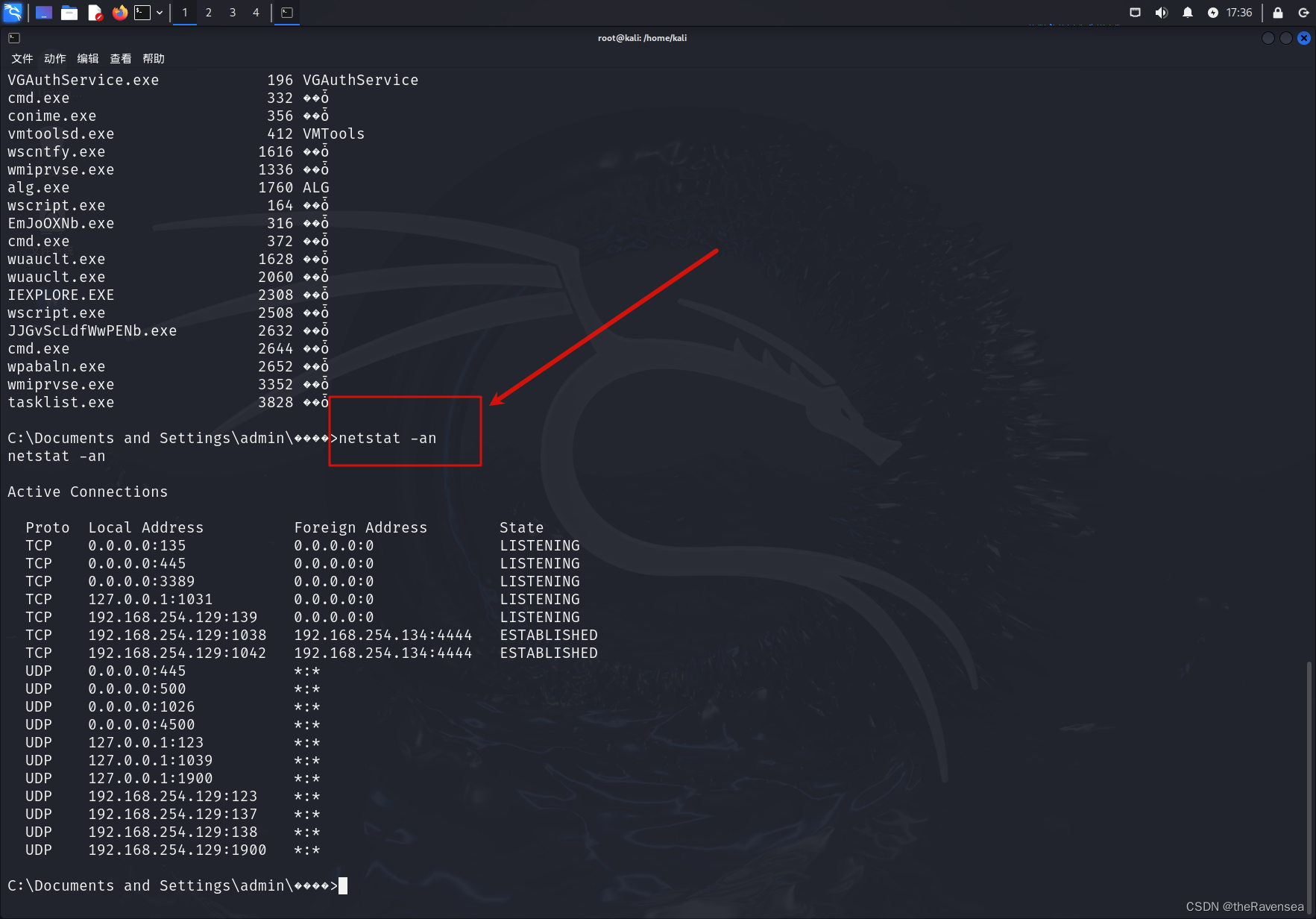Click PID 1760 beside alg.exe

click(276, 187)
